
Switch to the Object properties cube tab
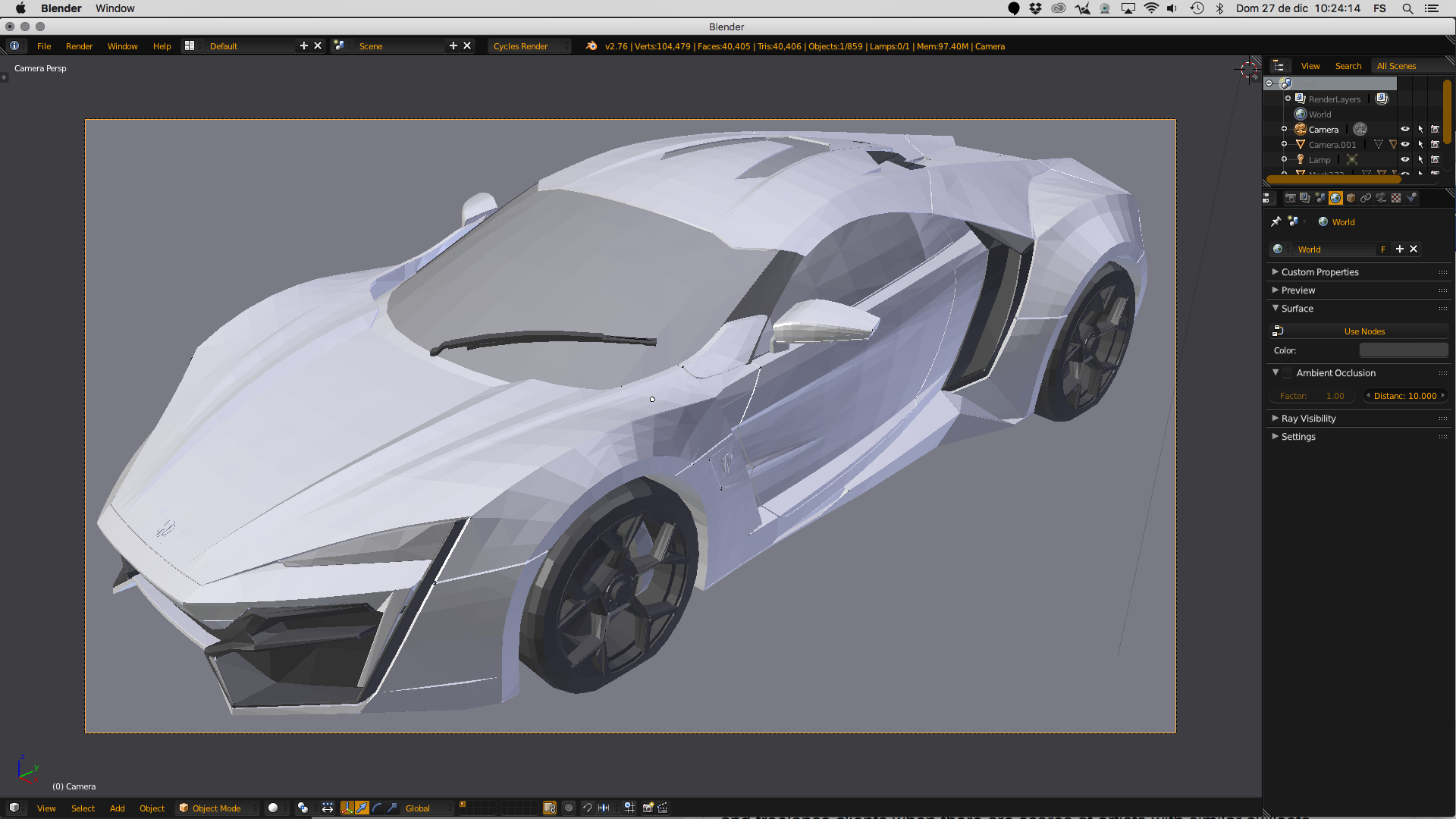(x=1351, y=198)
